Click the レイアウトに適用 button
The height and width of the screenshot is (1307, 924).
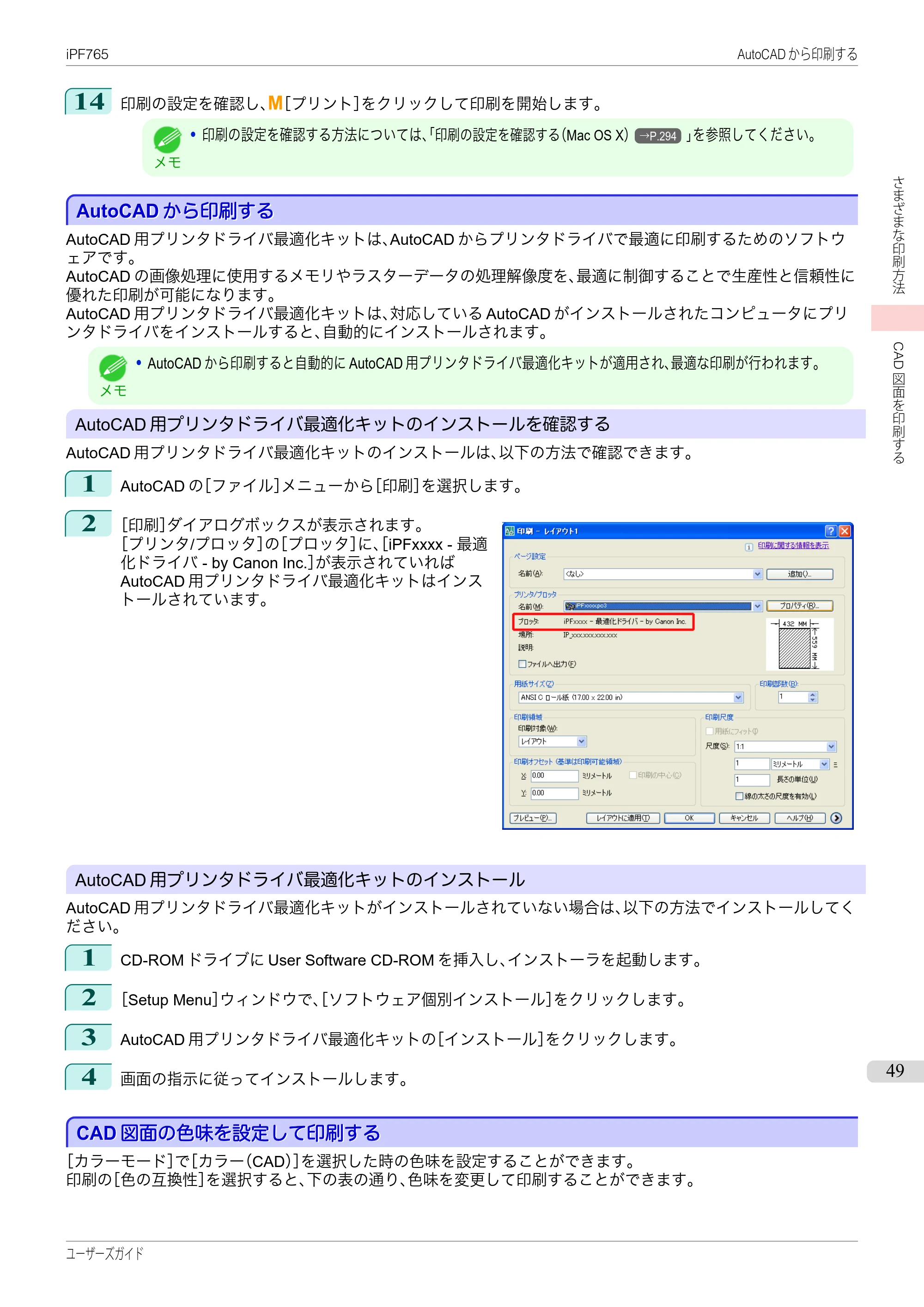tap(623, 818)
